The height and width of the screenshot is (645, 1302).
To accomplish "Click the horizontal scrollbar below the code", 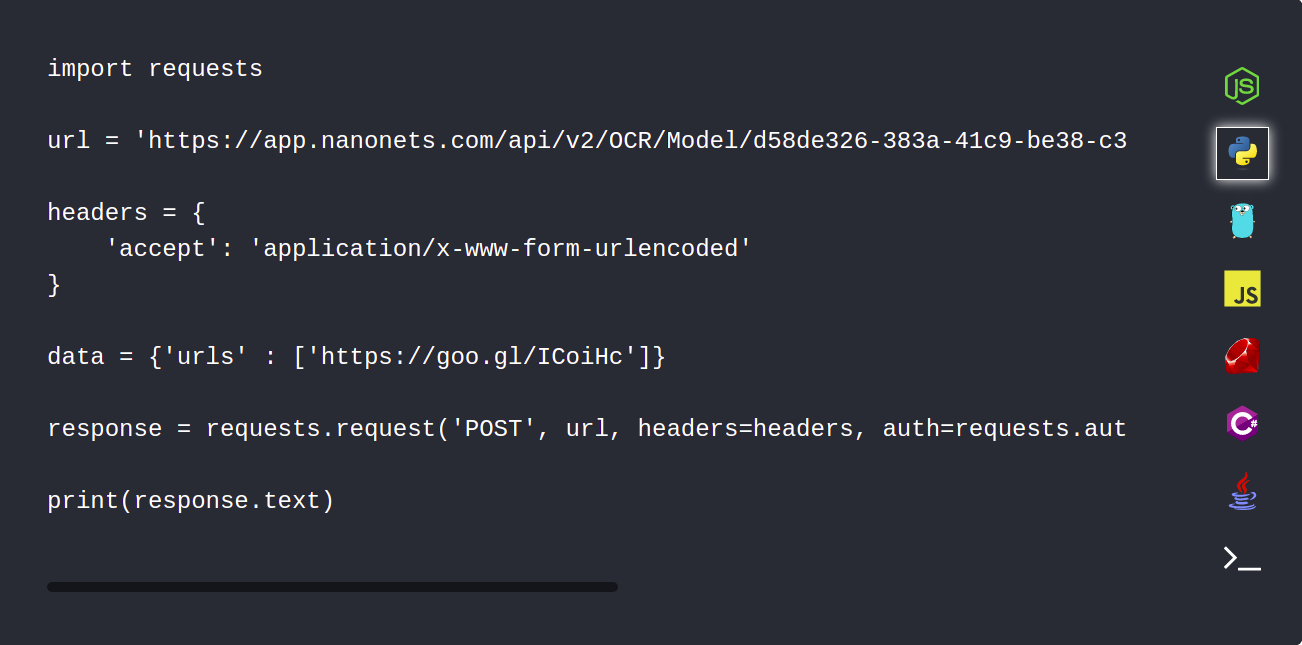I will pyautogui.click(x=332, y=586).
